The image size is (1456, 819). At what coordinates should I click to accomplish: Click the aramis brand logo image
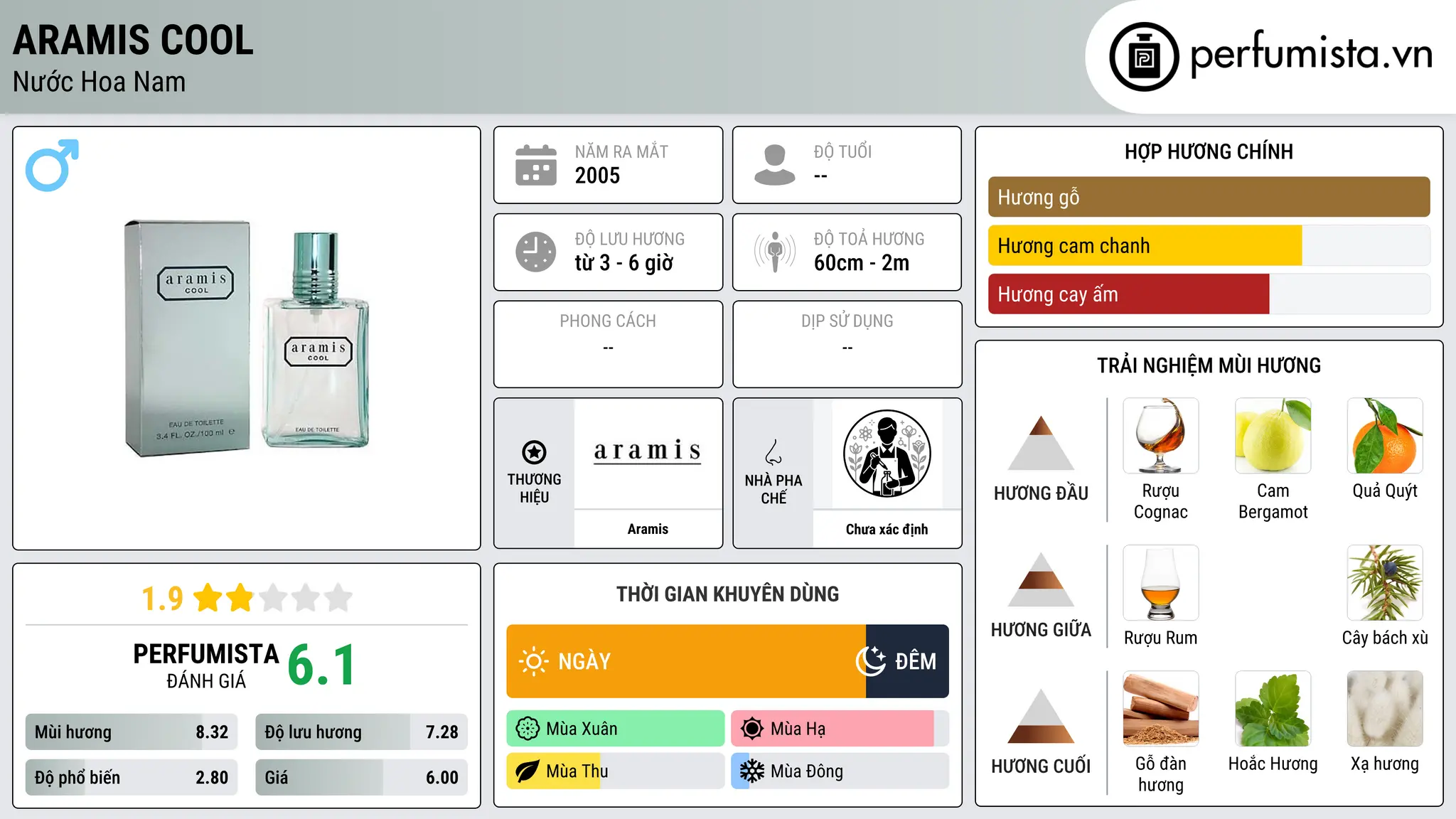coord(648,451)
